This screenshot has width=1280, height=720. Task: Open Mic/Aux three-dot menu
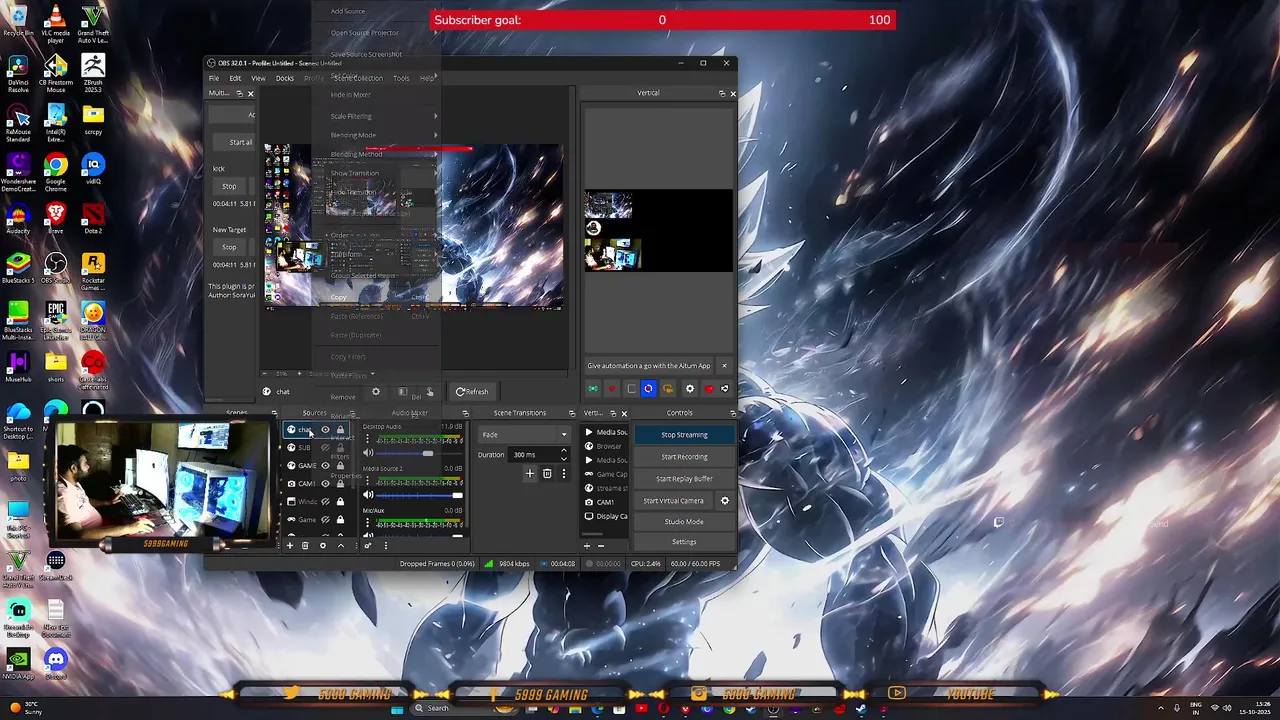click(x=367, y=523)
